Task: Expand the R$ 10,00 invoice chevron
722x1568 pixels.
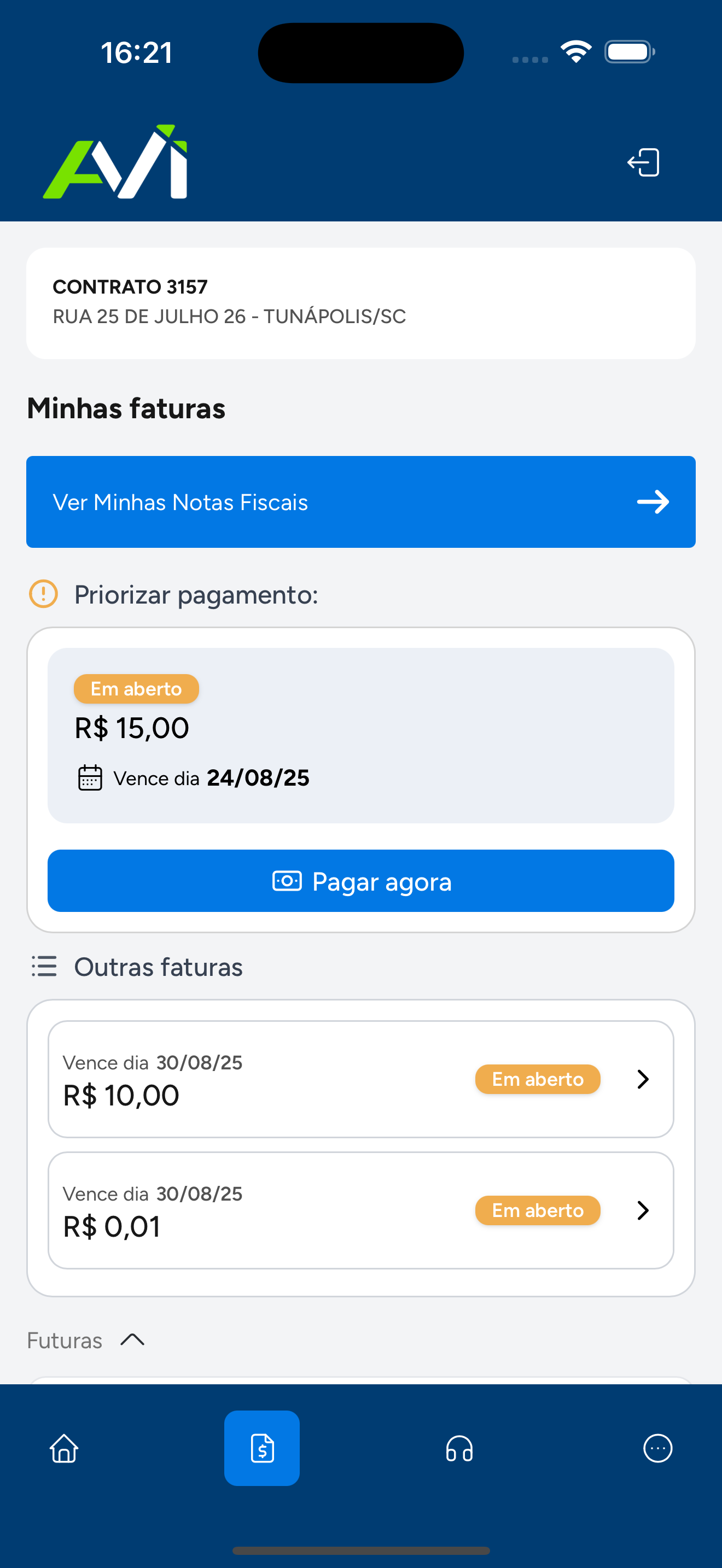Action: [x=643, y=1079]
